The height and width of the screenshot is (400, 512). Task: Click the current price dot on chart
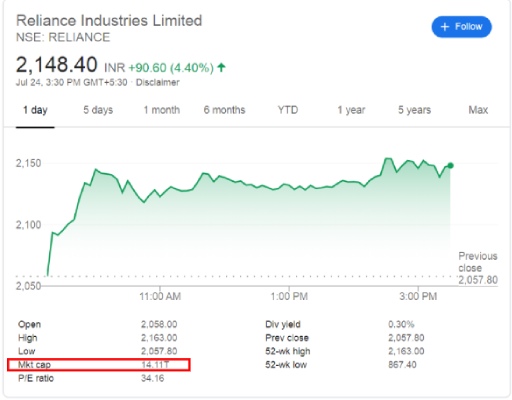450,165
